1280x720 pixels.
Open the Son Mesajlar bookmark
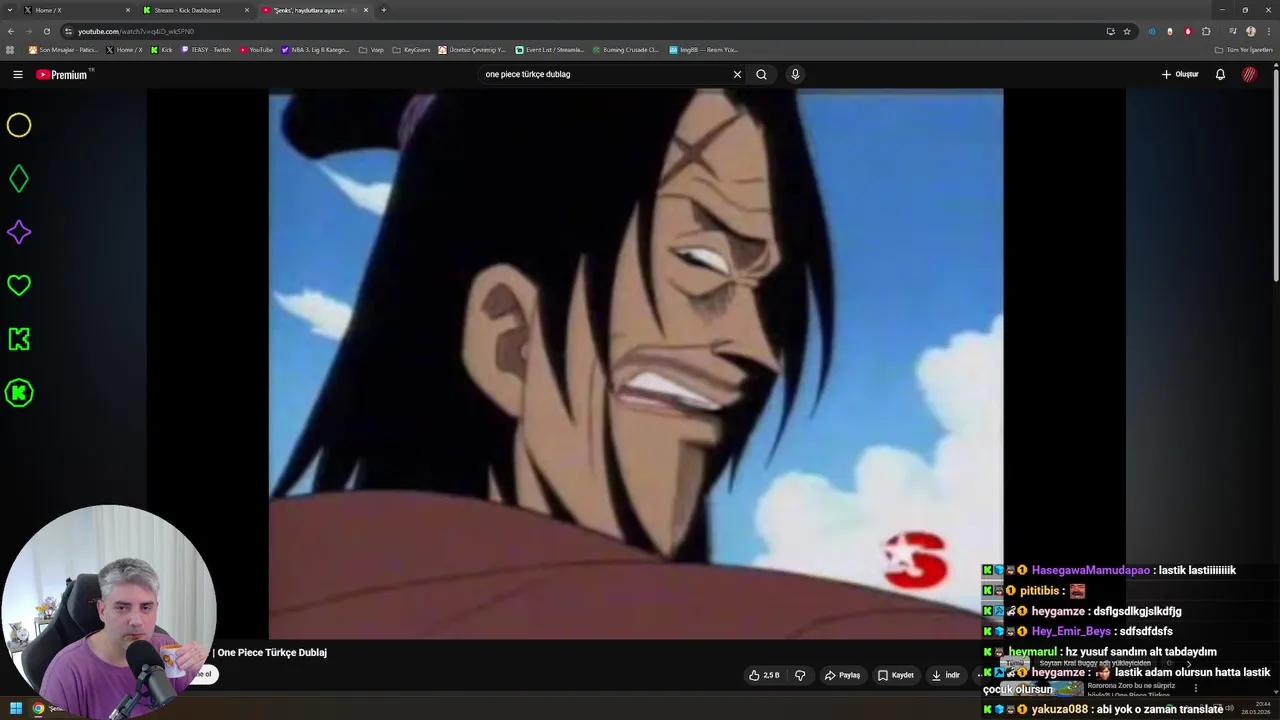63,49
